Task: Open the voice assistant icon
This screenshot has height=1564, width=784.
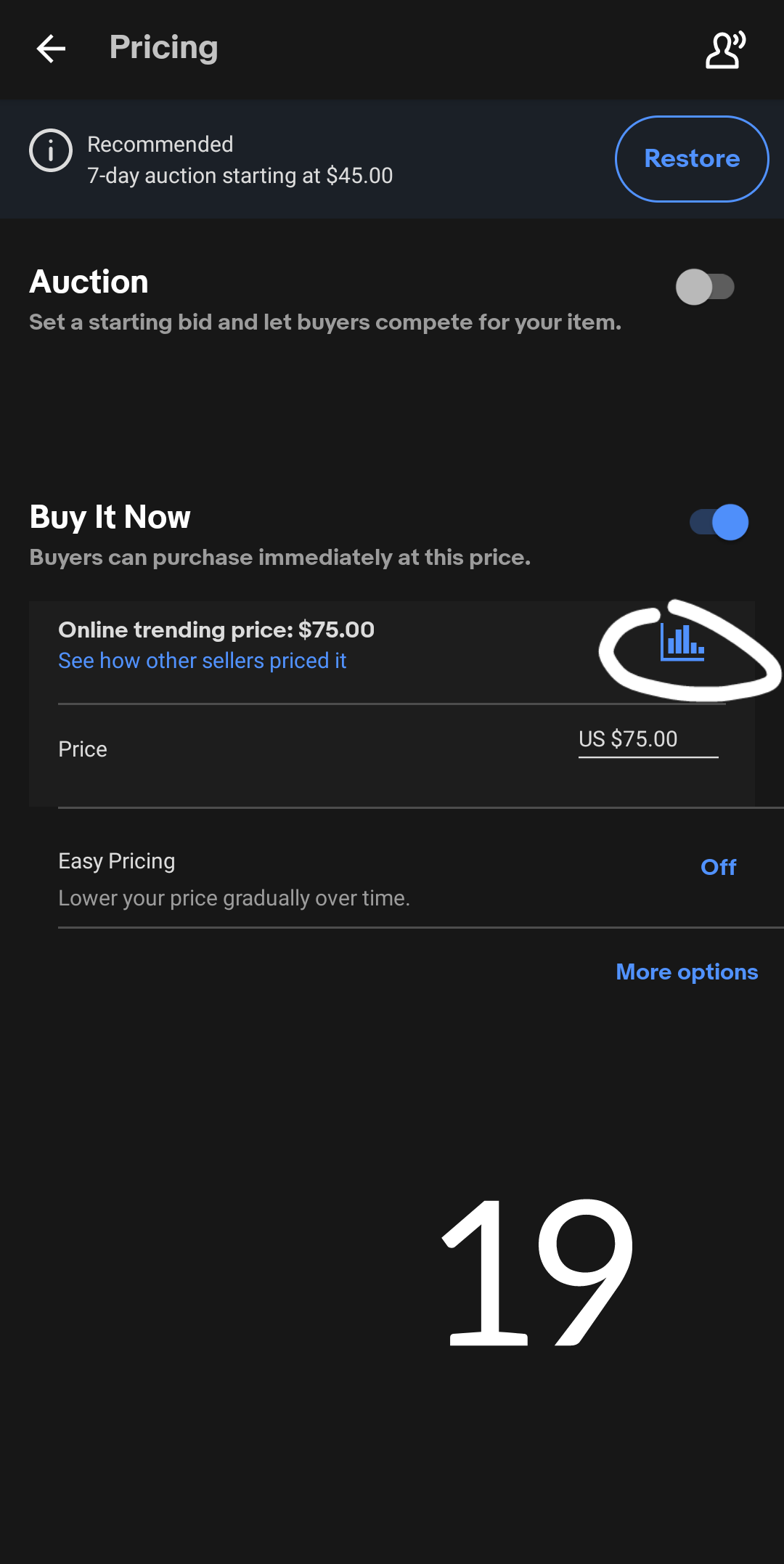Action: pos(725,49)
